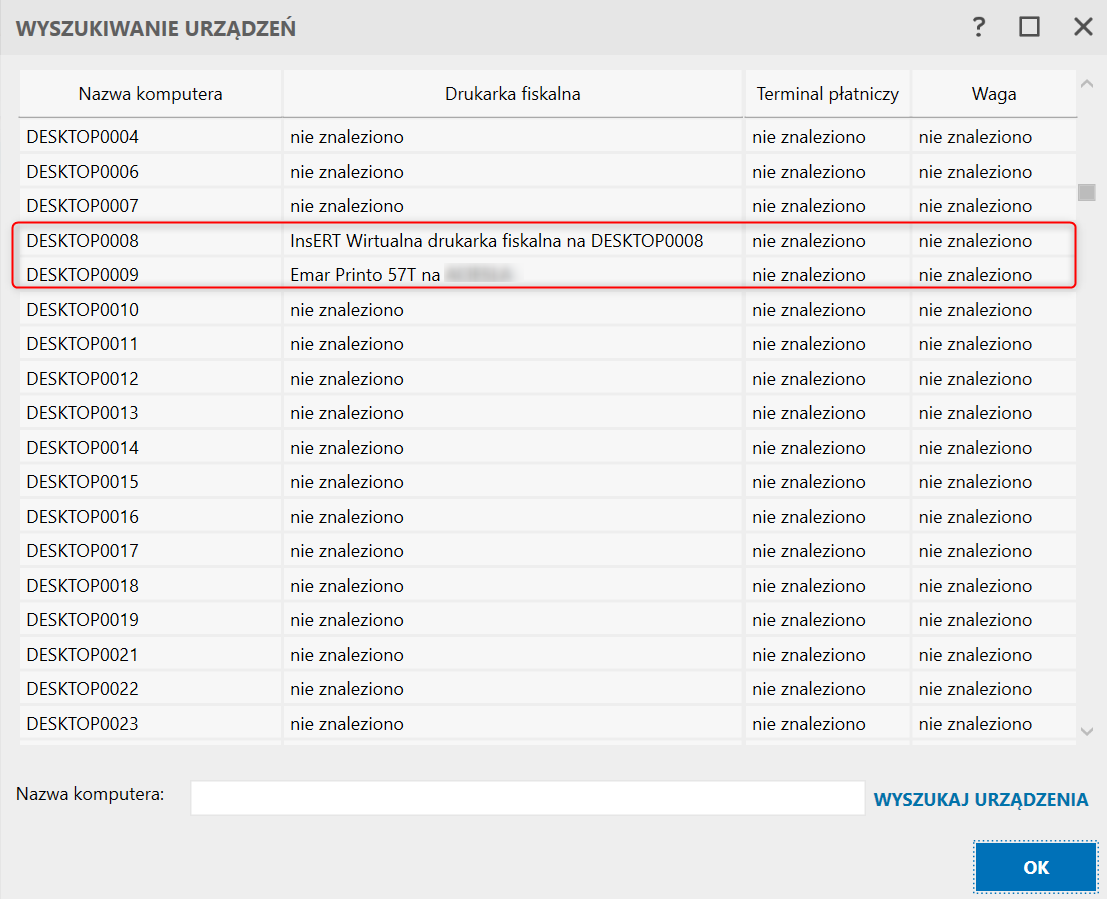This screenshot has height=899, width=1107.
Task: Click the scrollbar up arrow
Action: pos(1087,84)
